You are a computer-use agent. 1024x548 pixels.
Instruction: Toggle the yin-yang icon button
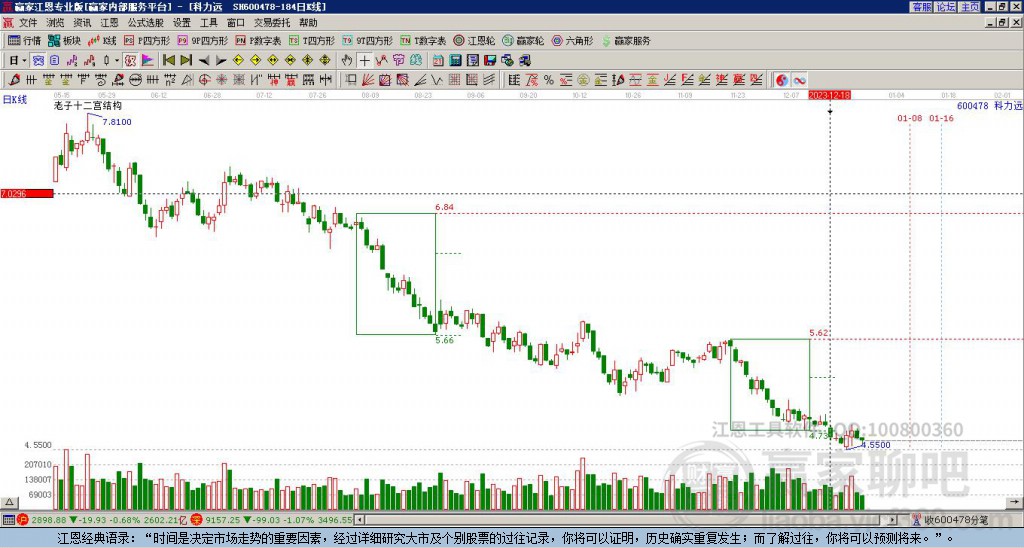pos(782,80)
